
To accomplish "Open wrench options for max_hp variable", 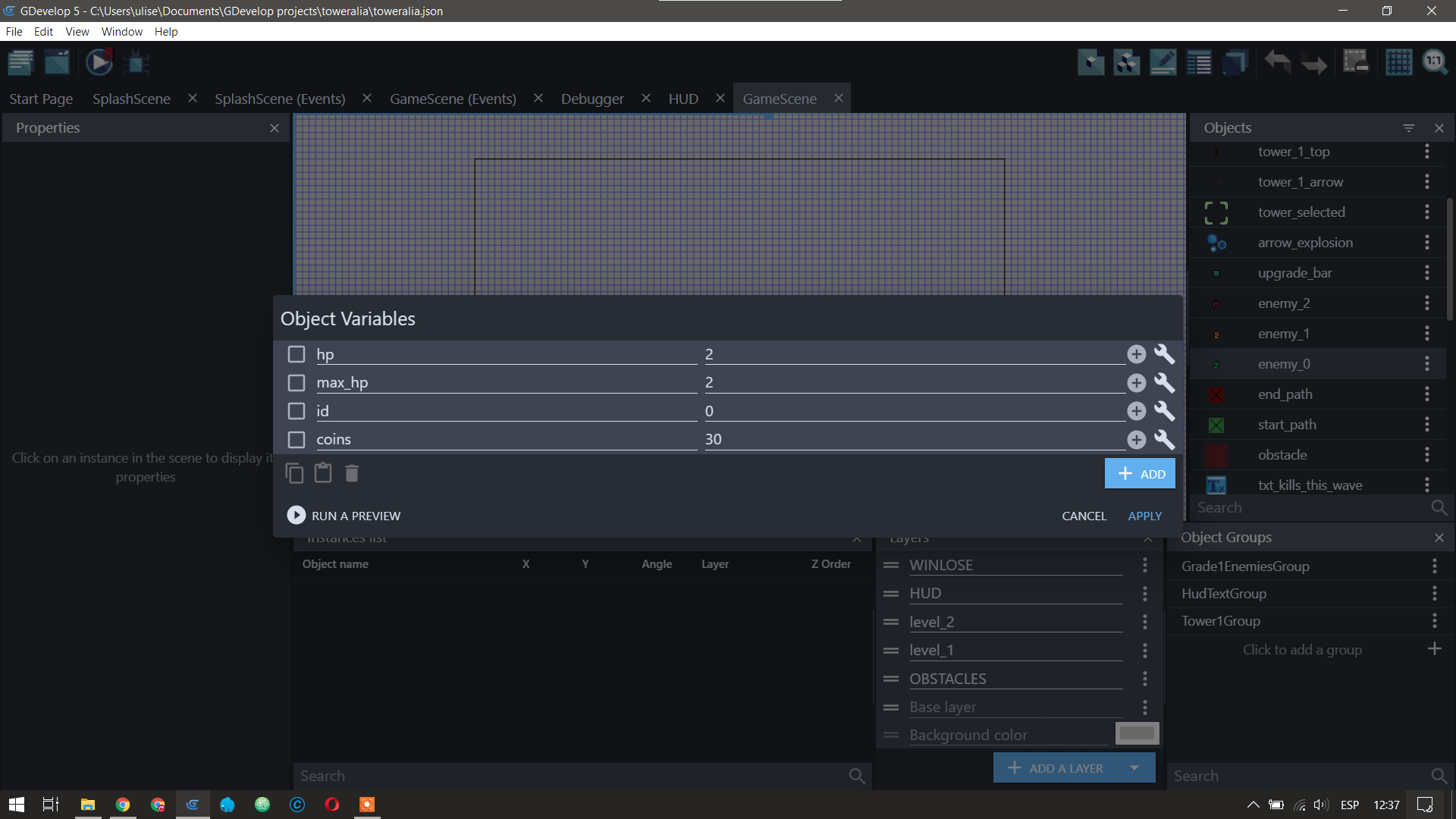I will 1164,383.
